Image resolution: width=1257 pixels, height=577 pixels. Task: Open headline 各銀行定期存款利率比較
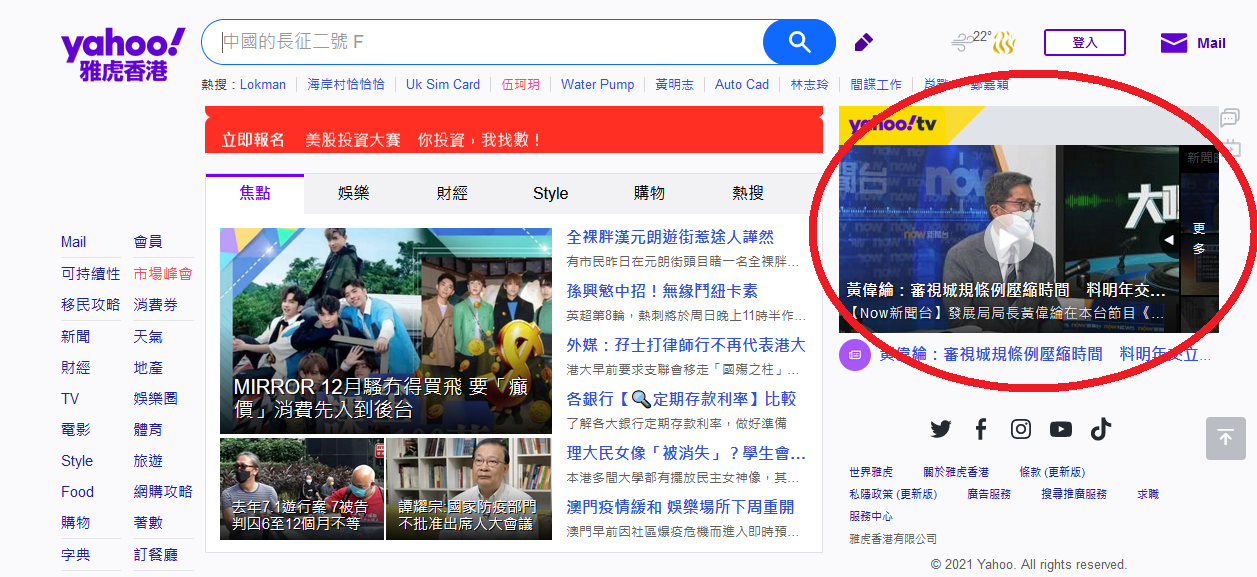click(x=681, y=399)
